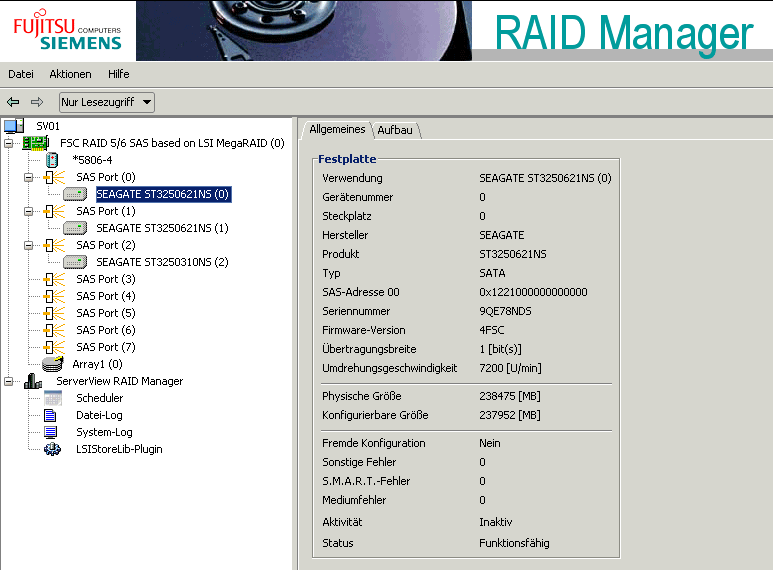
Task: Click the LSIStoreLib-Plugin gear icon
Action: [x=52, y=449]
